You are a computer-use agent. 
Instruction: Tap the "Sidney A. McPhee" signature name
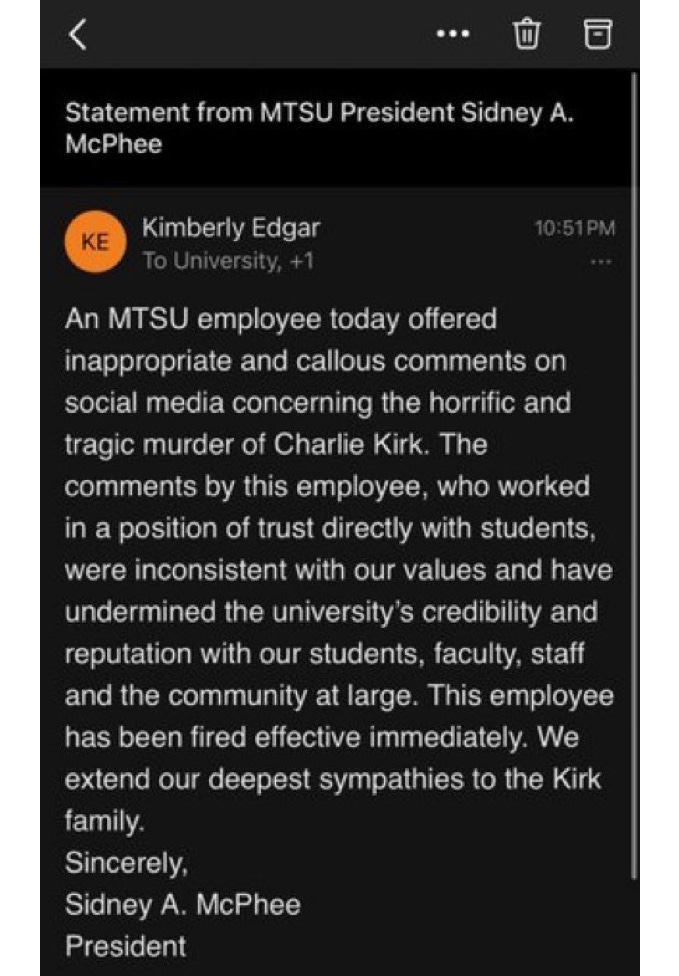coord(182,904)
